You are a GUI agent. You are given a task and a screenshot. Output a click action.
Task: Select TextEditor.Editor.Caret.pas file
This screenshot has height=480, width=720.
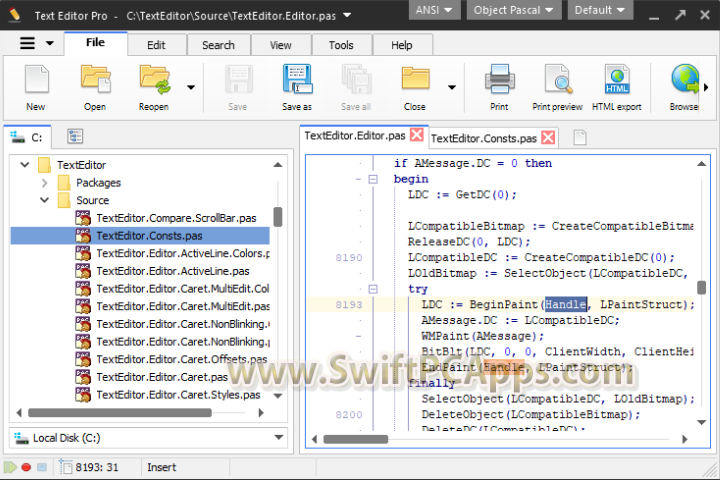(x=162, y=377)
